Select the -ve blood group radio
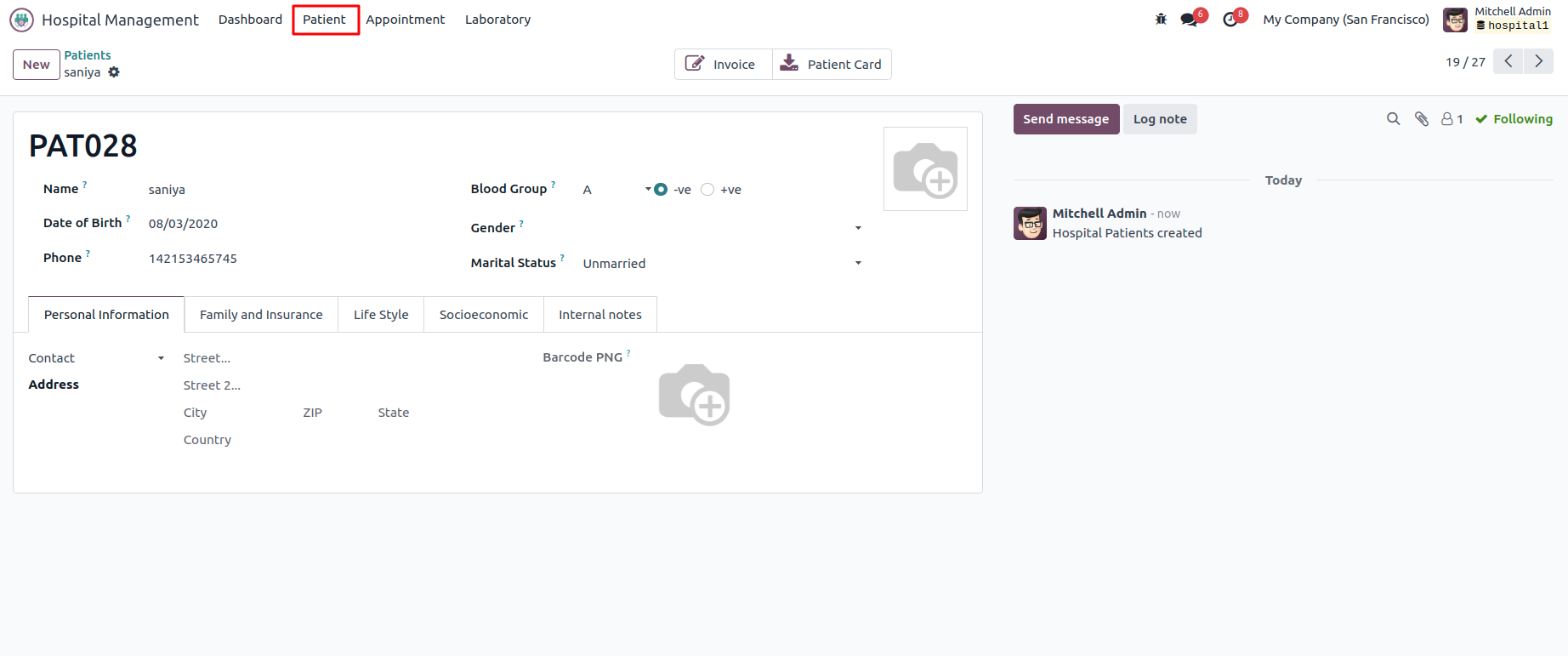The height and width of the screenshot is (656, 1568). (661, 190)
